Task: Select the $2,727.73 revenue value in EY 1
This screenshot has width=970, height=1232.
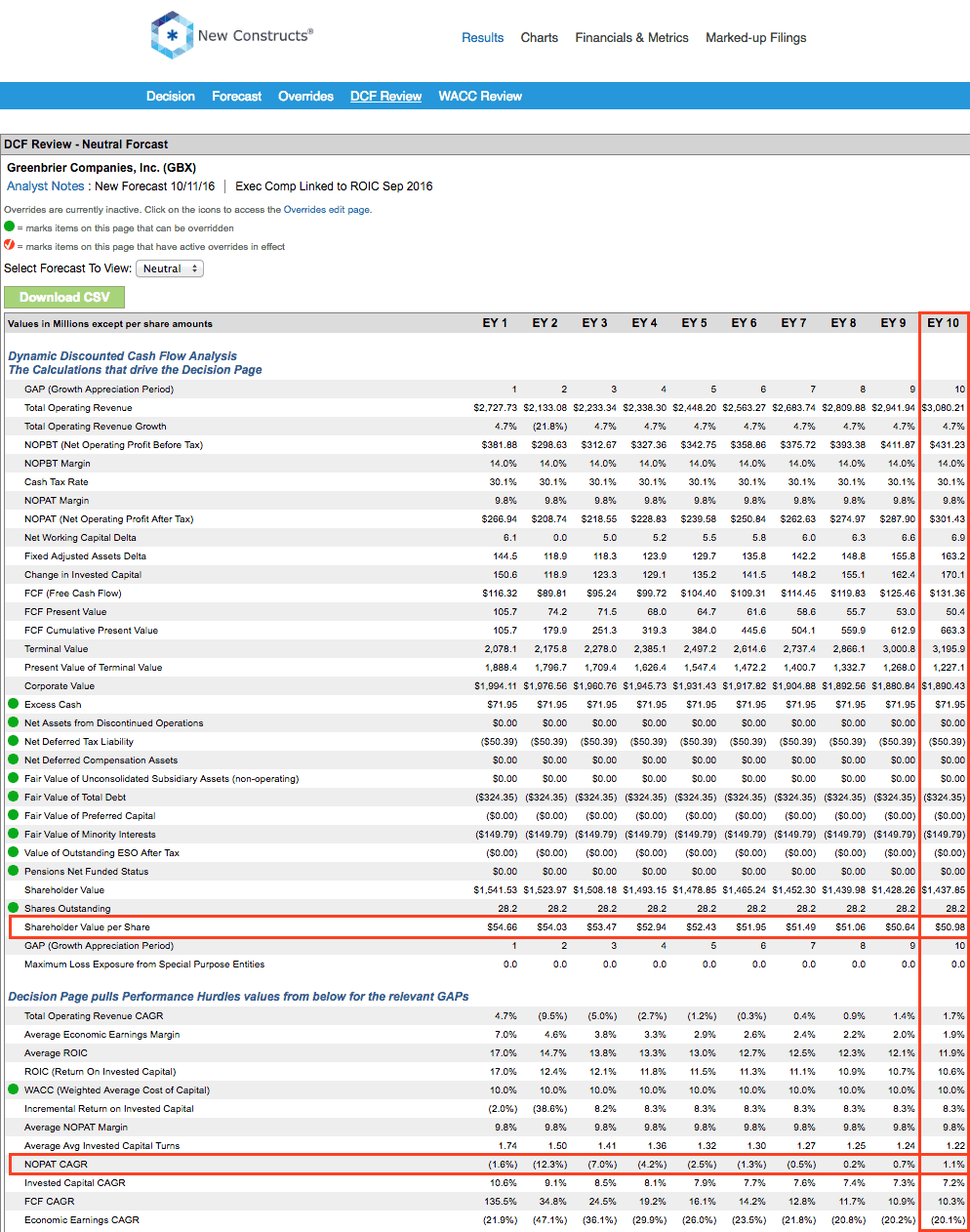Action: 495,408
